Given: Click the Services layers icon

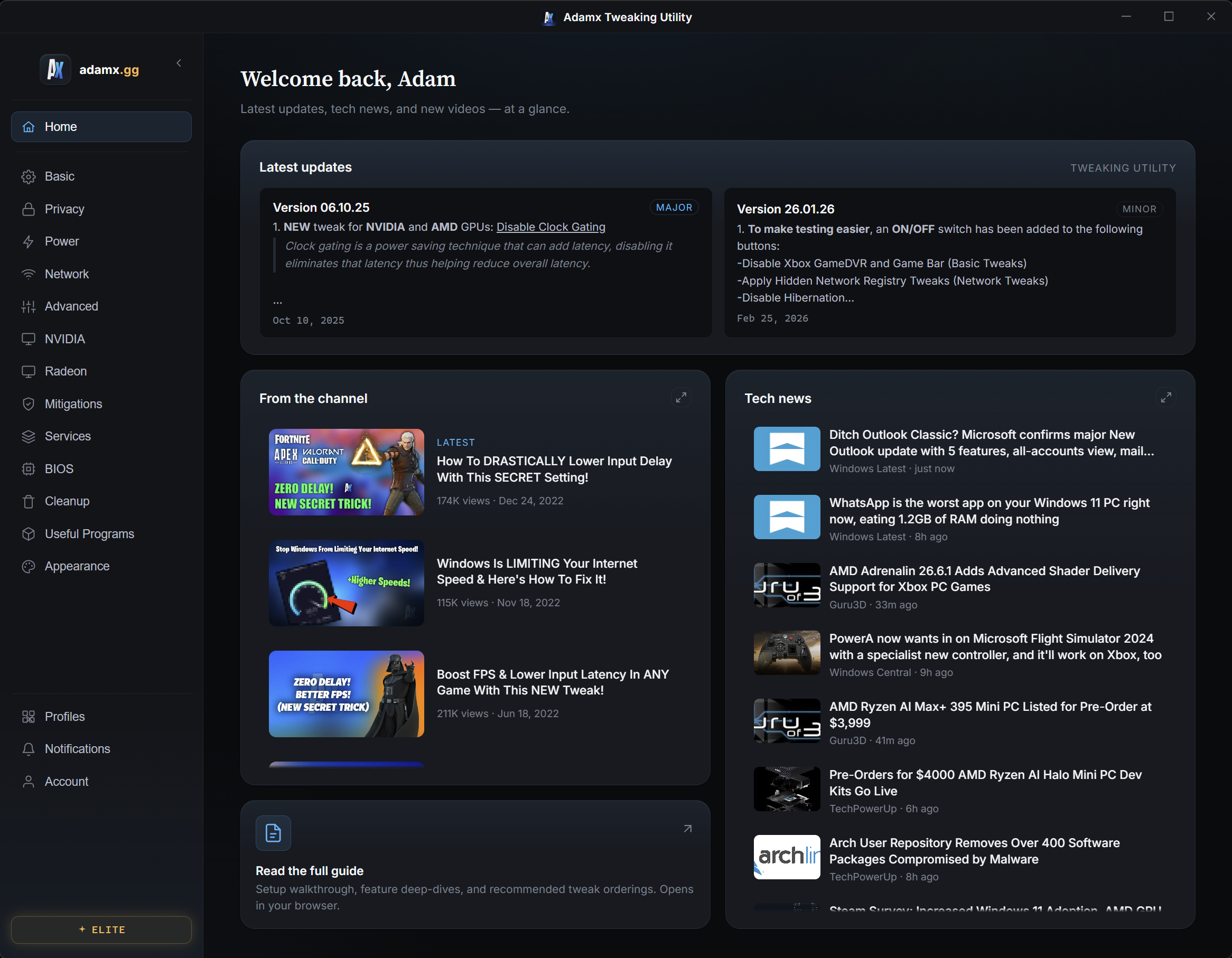Looking at the screenshot, I should 28,436.
